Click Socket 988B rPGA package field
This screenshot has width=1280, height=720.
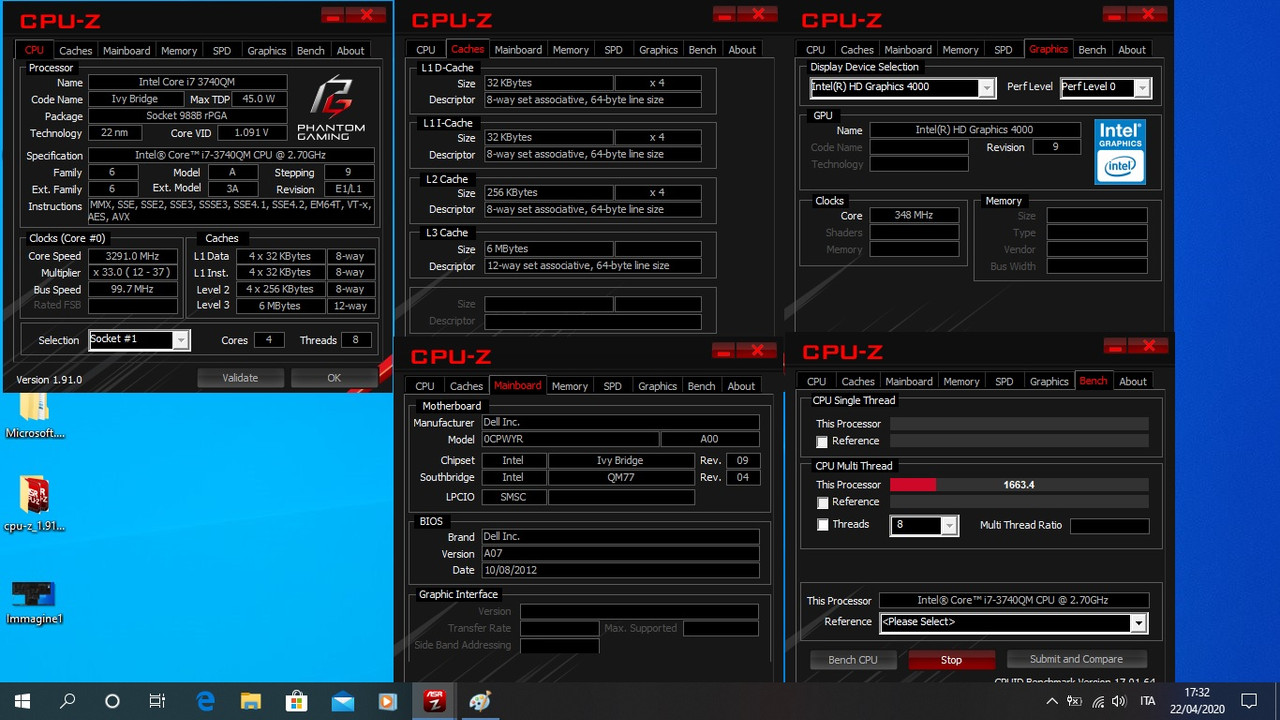pyautogui.click(x=188, y=116)
